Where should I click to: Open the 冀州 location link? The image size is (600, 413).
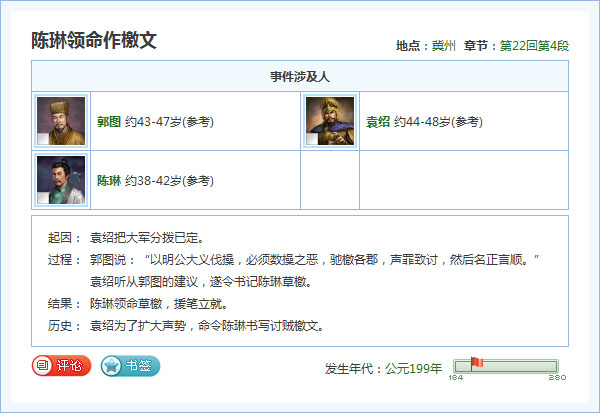443,46
